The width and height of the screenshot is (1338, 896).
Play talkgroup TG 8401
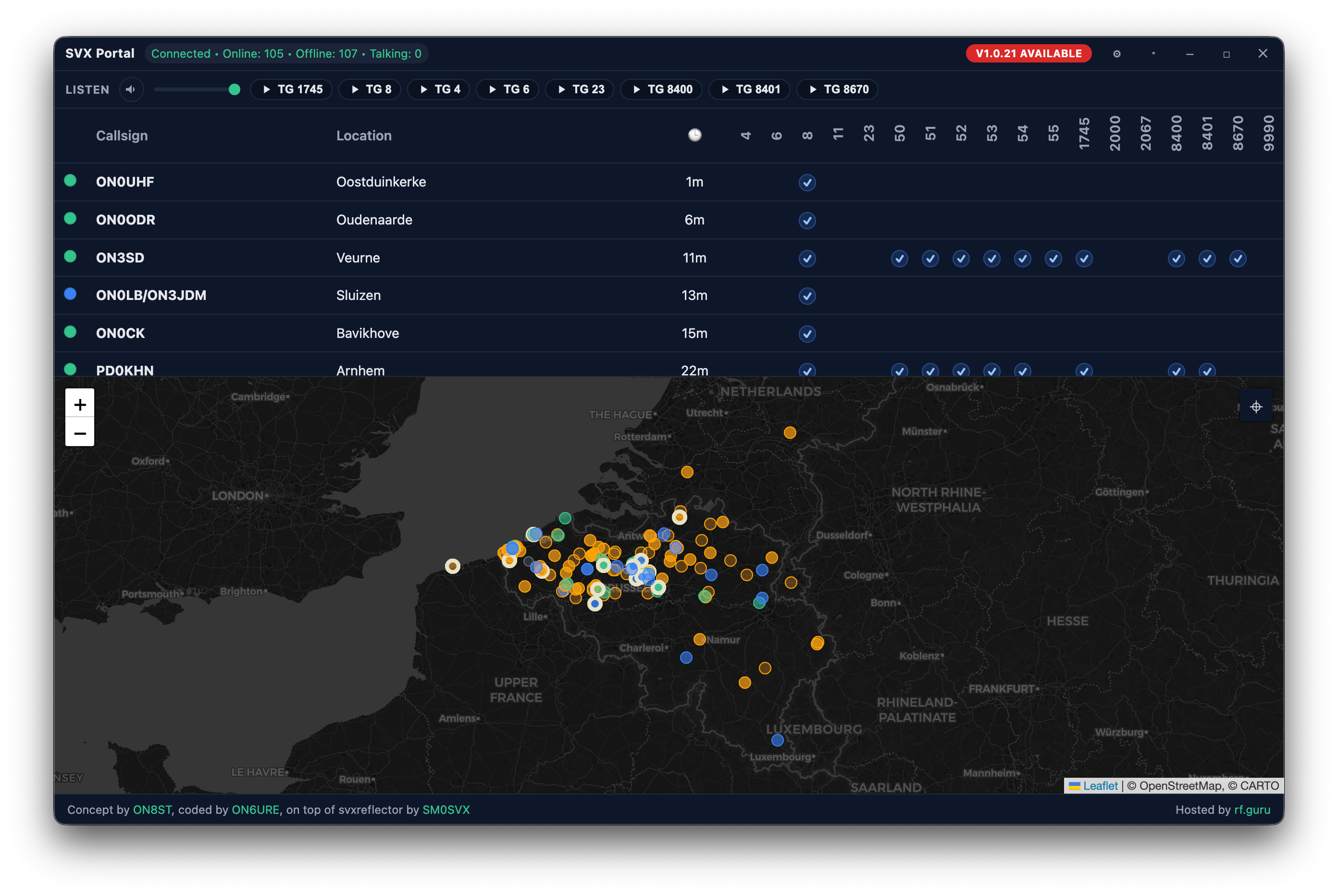pyautogui.click(x=750, y=89)
